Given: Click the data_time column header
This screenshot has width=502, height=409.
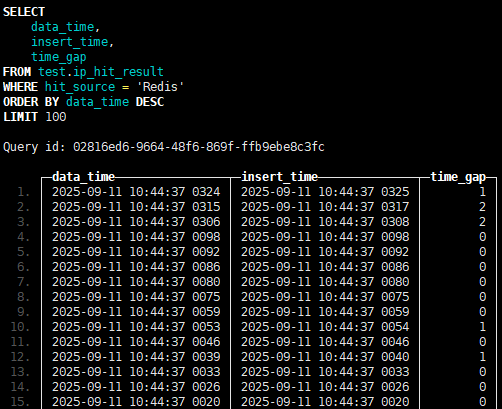Looking at the screenshot, I should click(84, 177).
